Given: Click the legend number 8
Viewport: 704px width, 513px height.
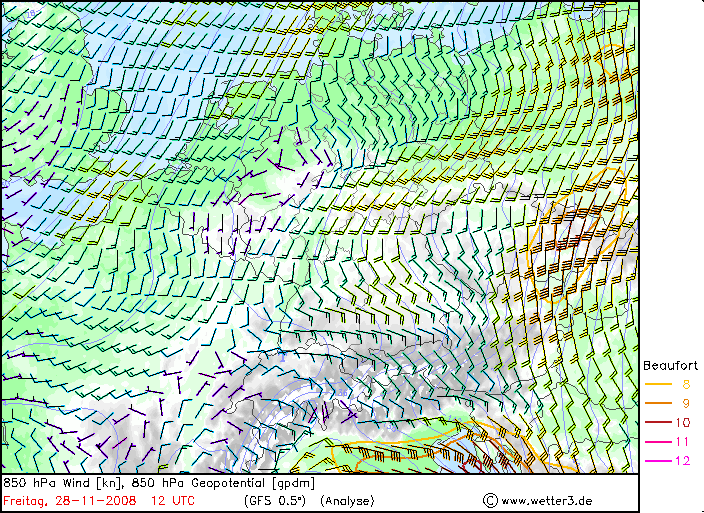Looking at the screenshot, I should [685, 384].
